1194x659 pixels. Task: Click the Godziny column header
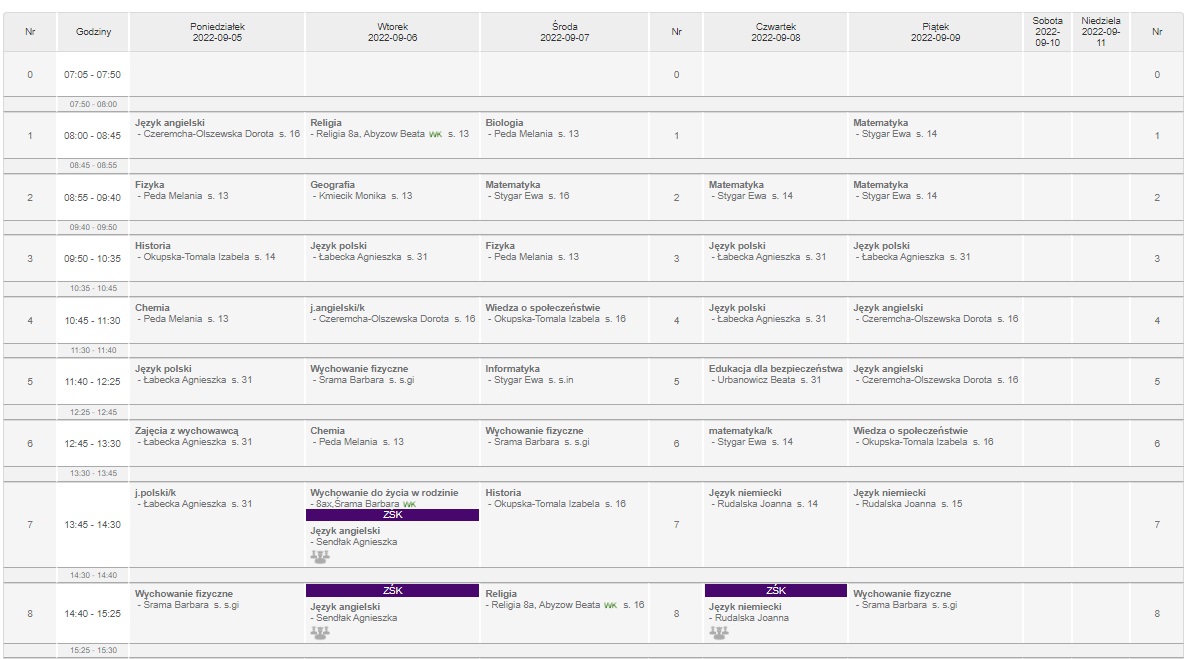[x=93, y=32]
